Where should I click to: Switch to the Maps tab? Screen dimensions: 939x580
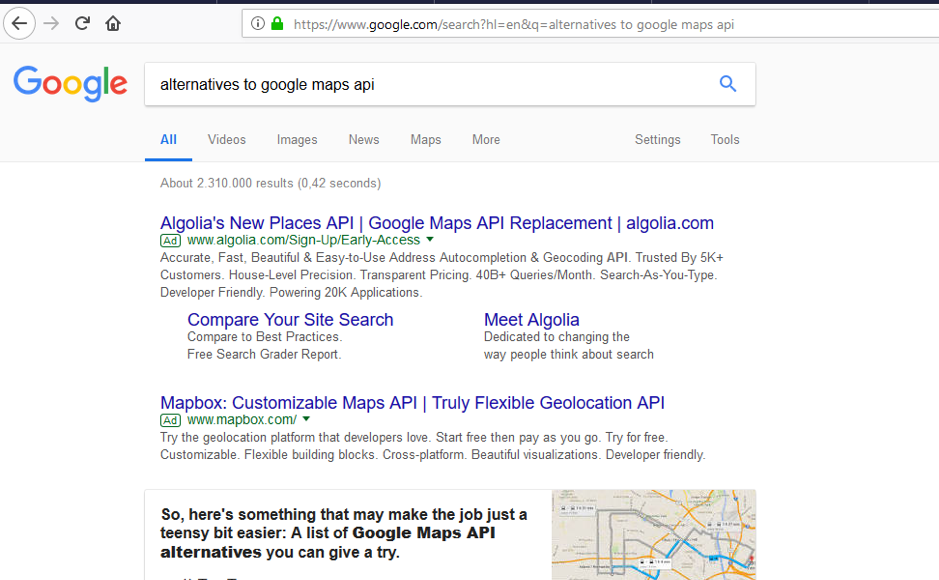426,139
